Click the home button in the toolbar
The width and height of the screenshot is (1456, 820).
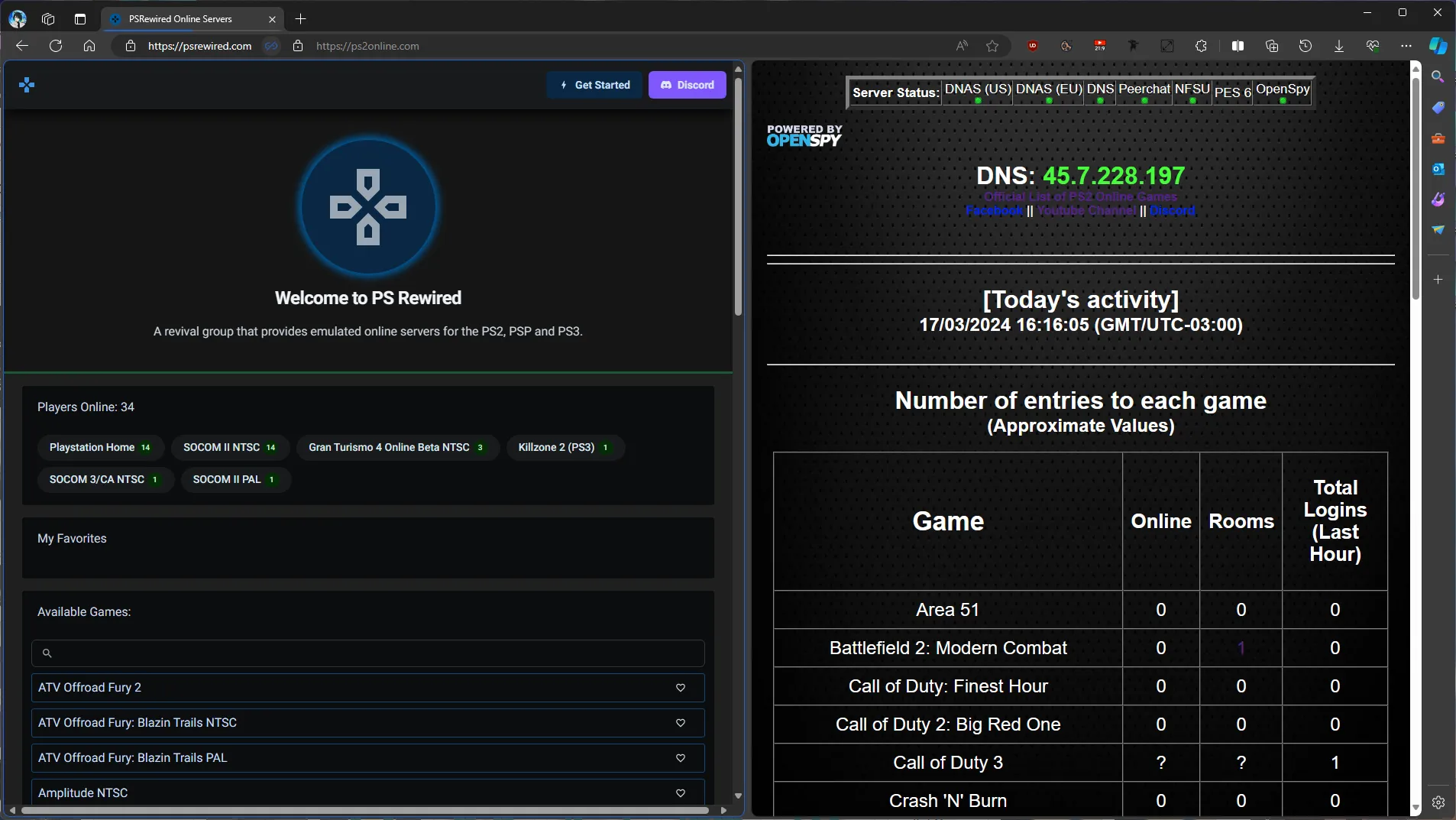click(89, 46)
